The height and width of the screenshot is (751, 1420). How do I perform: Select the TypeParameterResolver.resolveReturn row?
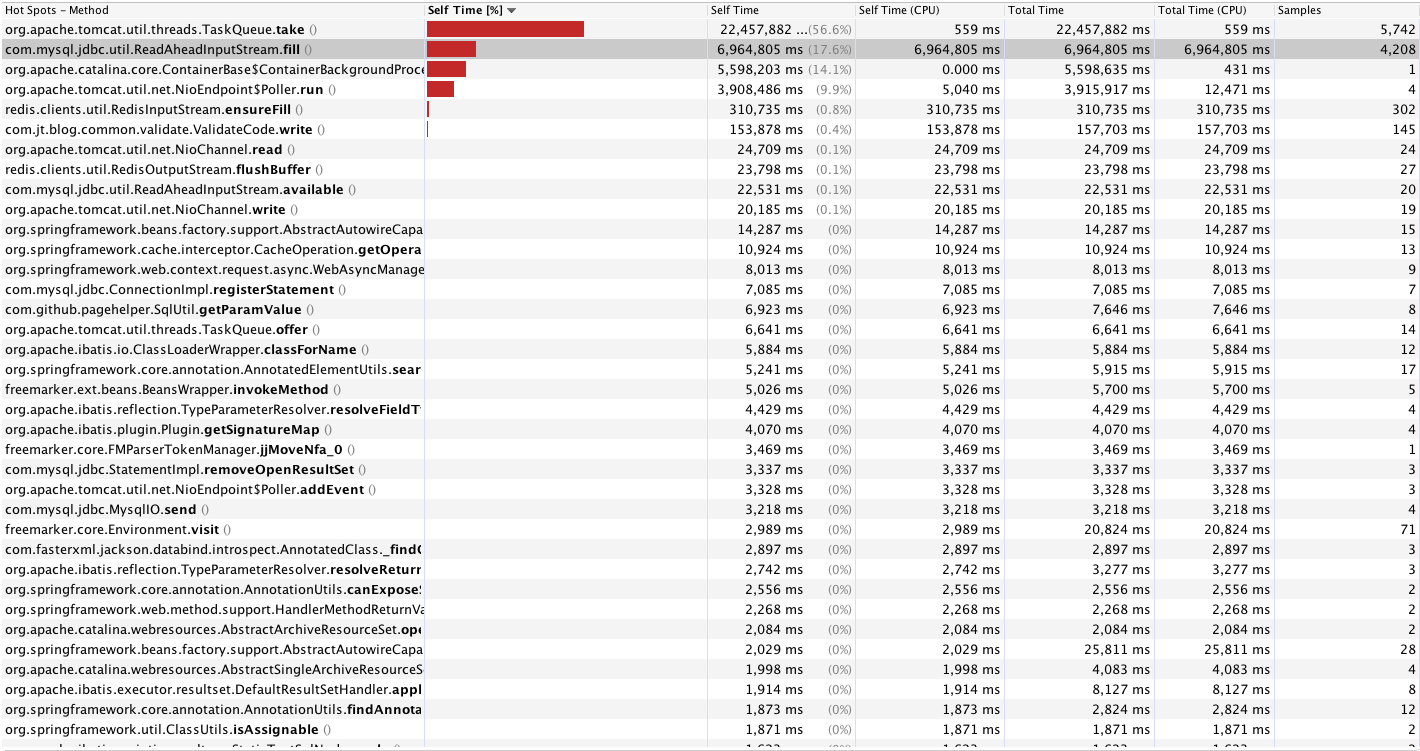click(x=710, y=570)
